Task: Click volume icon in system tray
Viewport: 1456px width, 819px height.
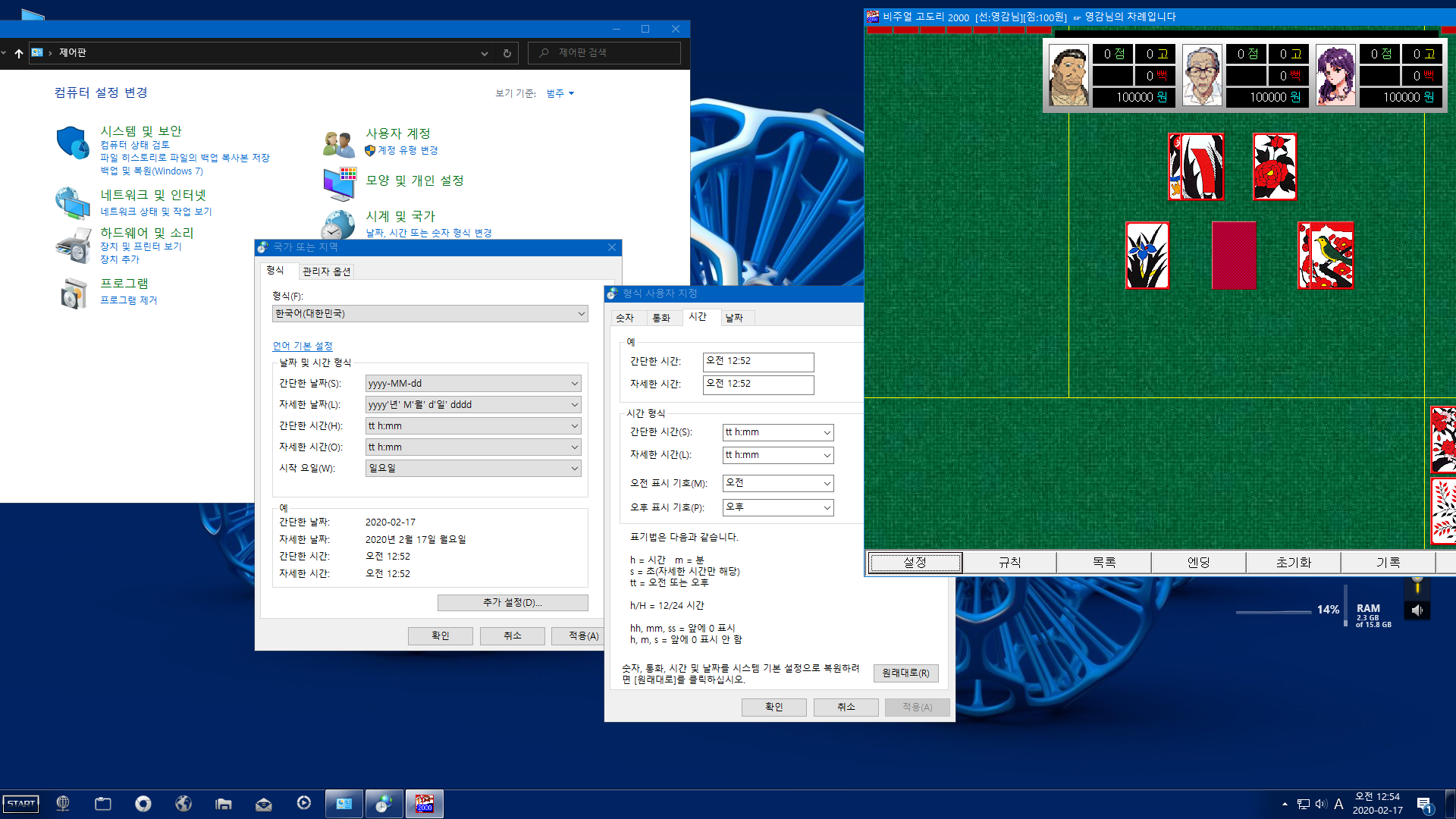Action: tap(1321, 804)
